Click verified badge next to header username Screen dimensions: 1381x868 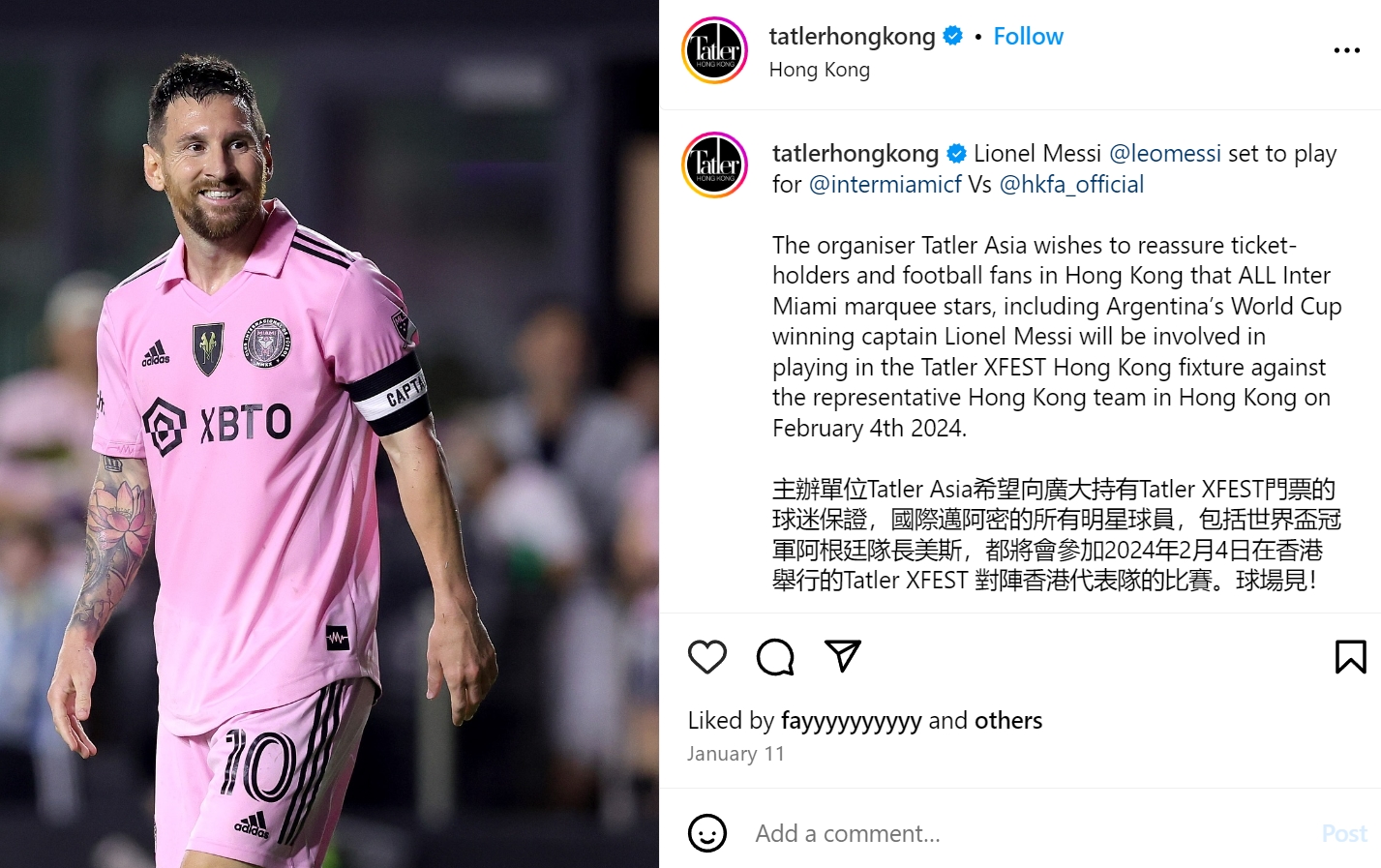[953, 36]
